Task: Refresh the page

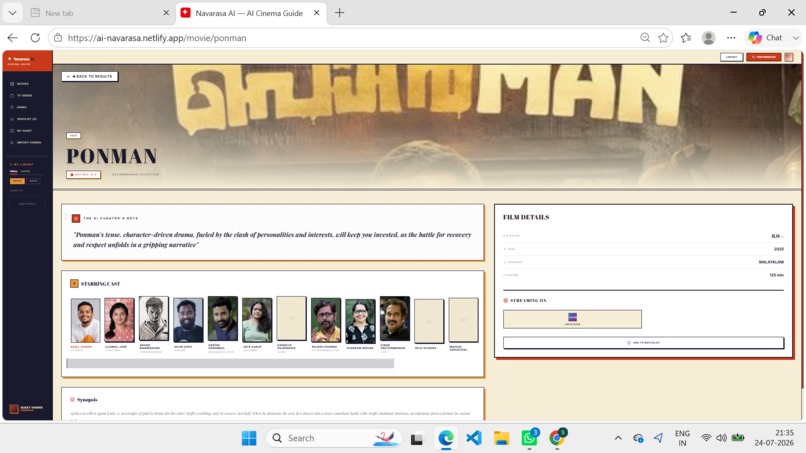Action: [x=35, y=38]
